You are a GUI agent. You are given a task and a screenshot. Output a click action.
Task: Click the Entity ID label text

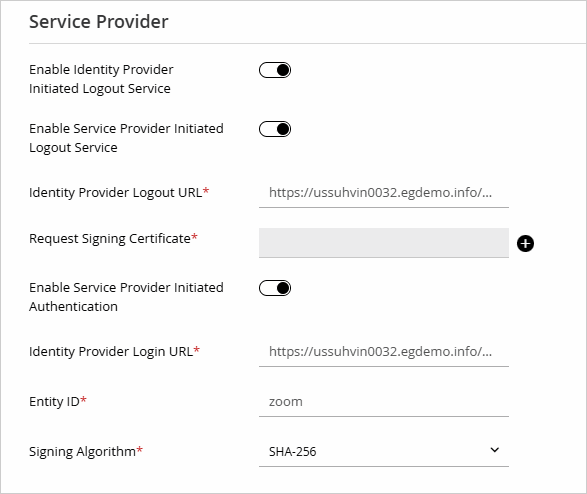pos(54,402)
